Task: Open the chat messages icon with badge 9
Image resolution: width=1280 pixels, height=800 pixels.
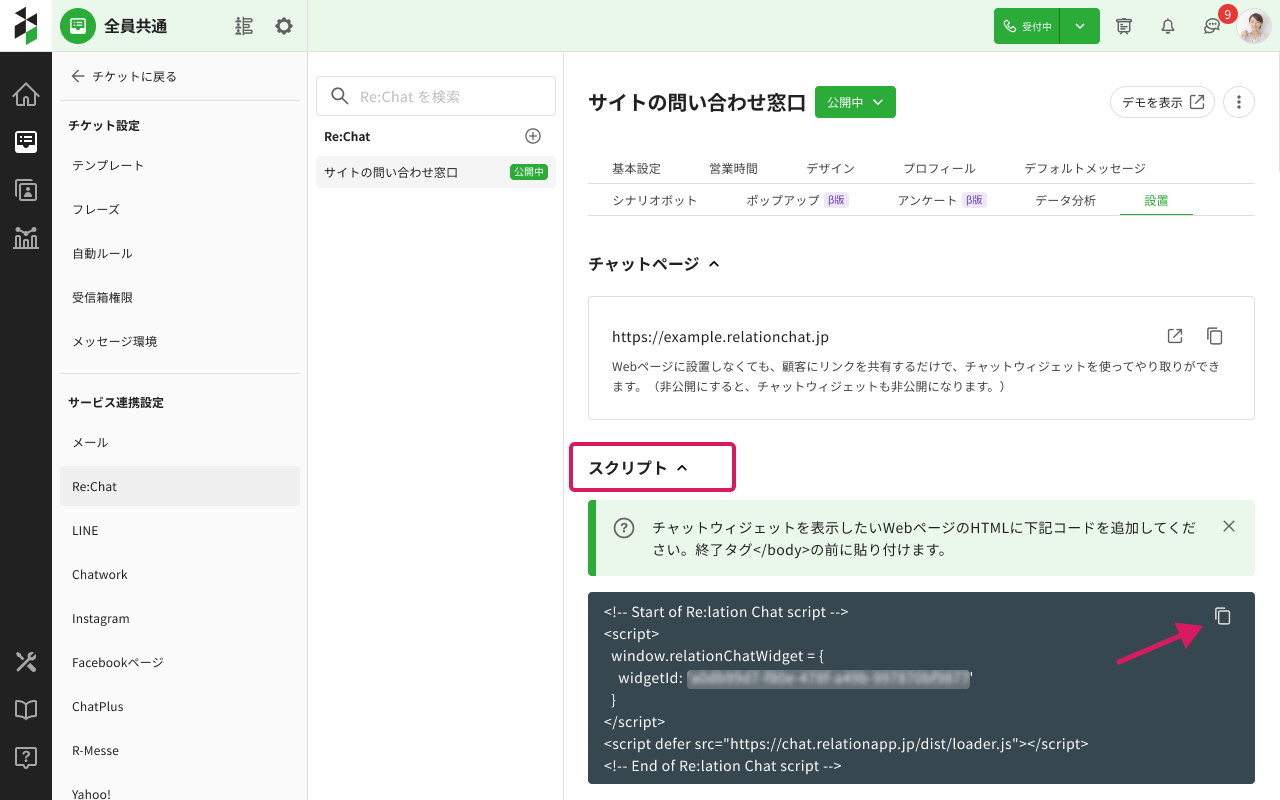Action: (1212, 26)
